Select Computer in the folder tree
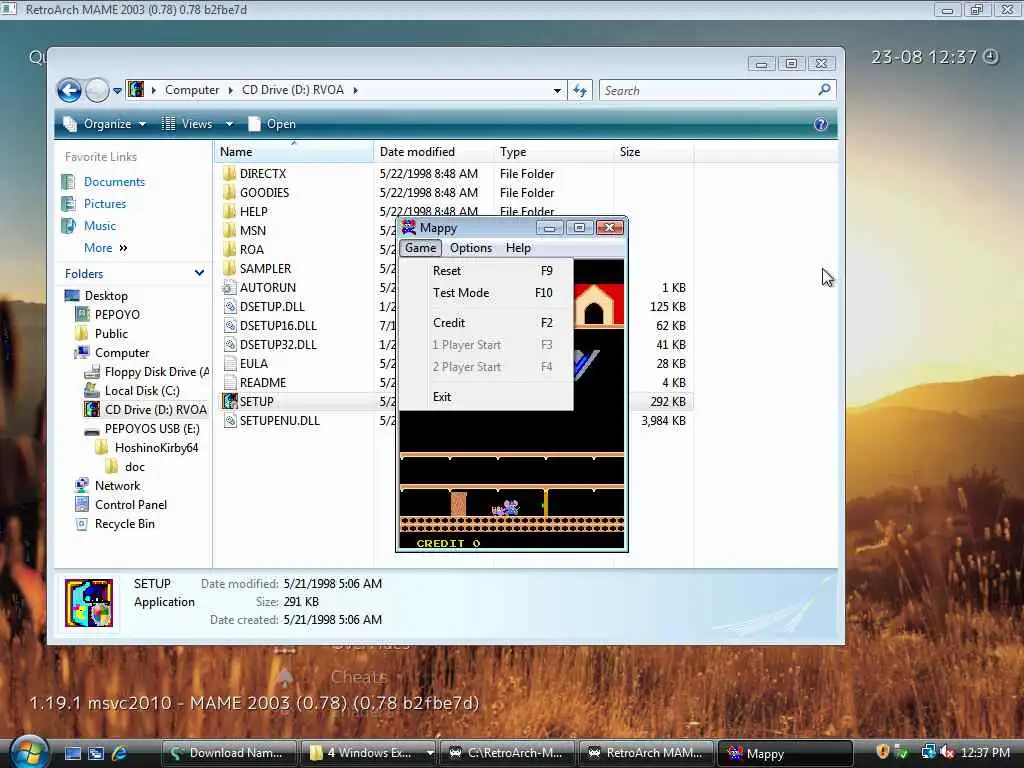 121,353
